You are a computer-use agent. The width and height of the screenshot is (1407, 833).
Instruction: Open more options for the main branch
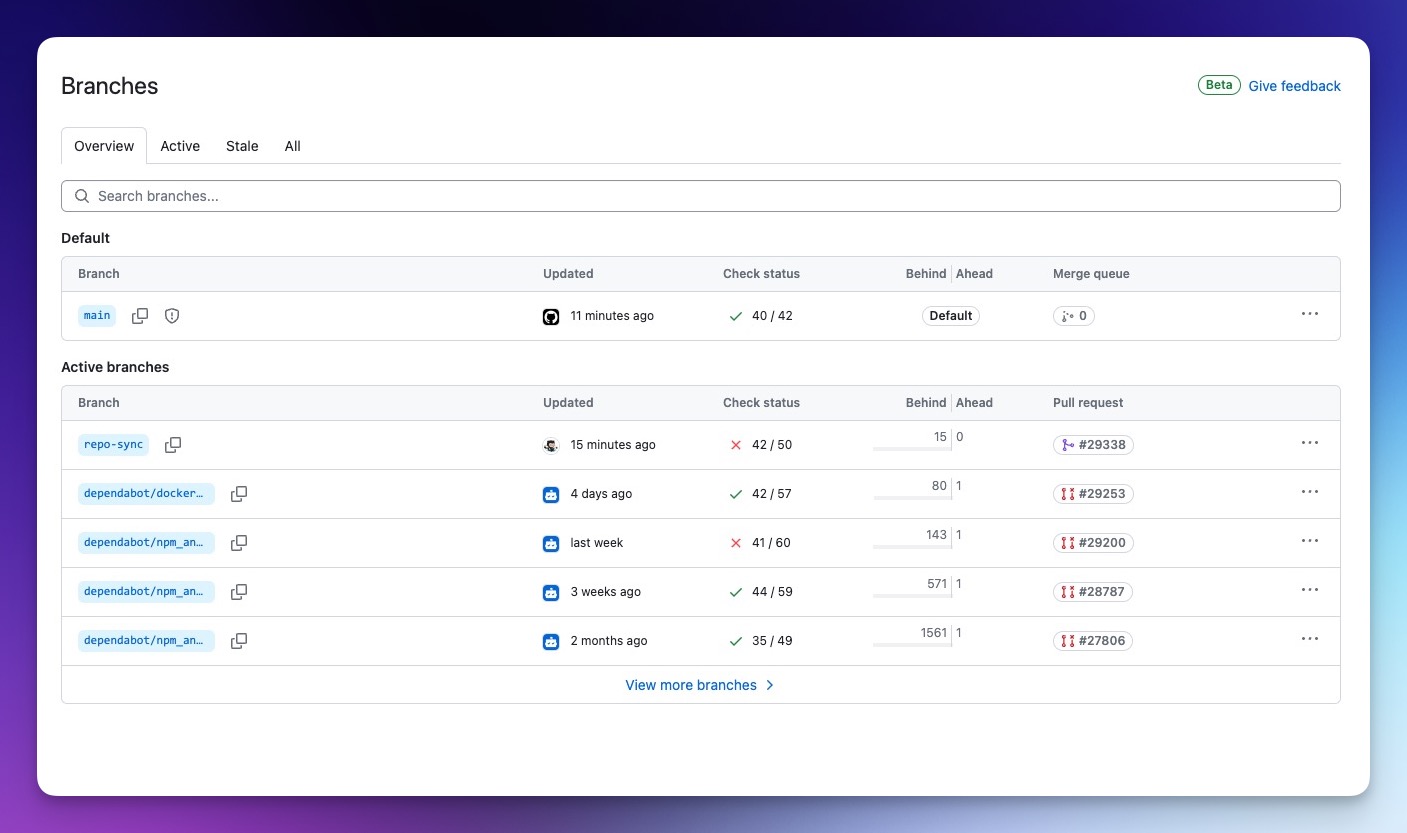[x=1310, y=314]
